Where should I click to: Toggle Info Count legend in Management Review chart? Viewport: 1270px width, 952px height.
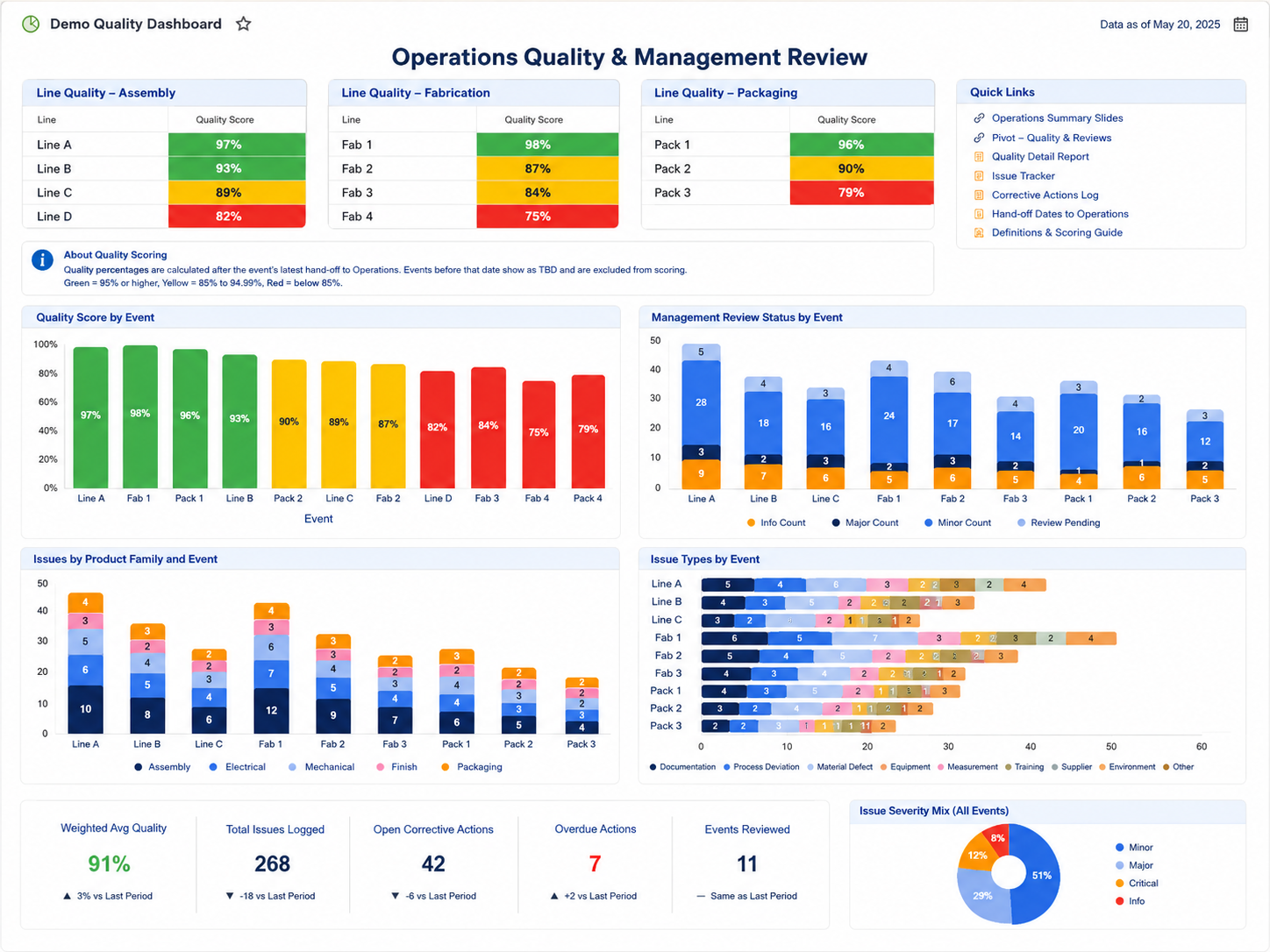point(775,522)
